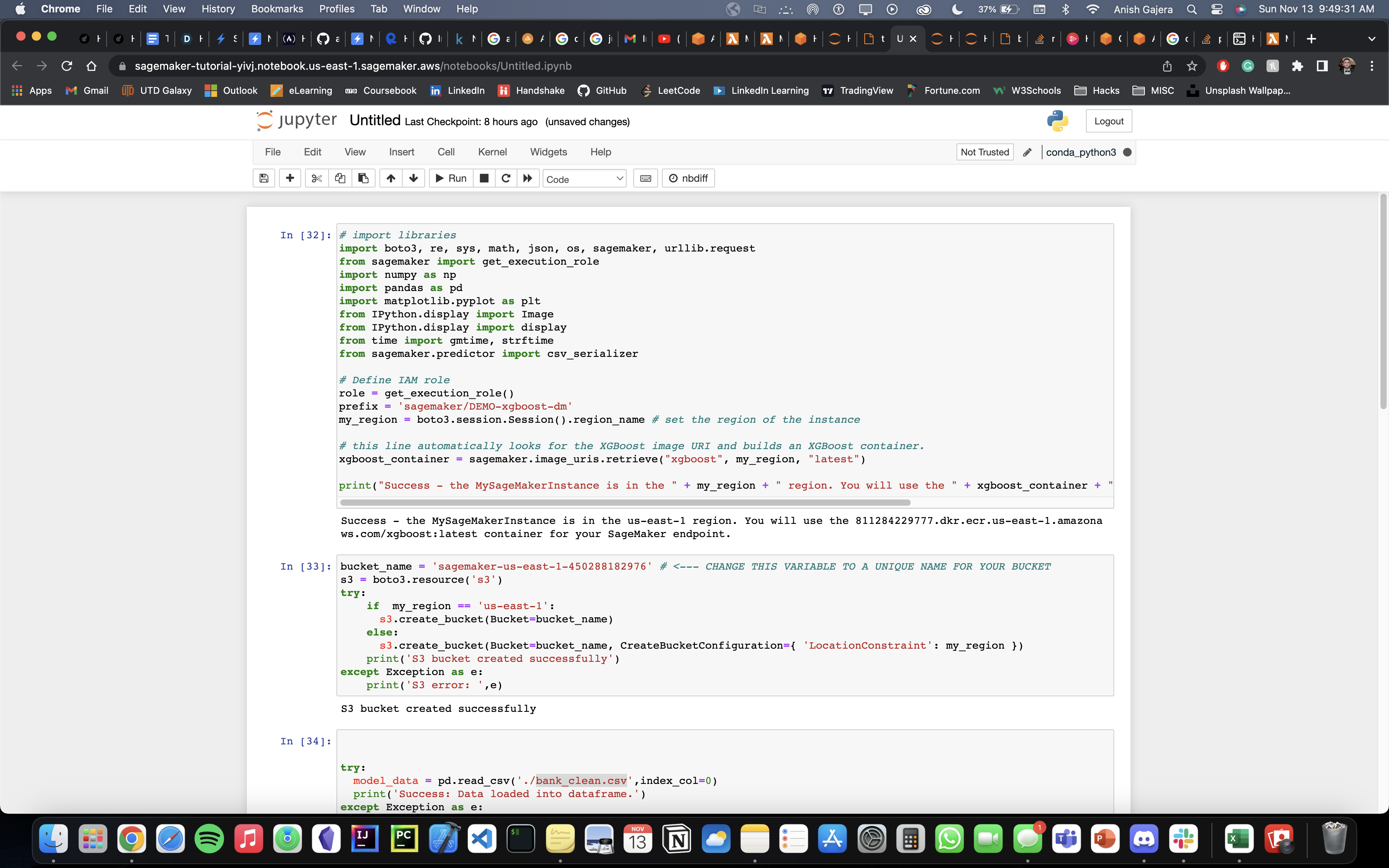The image size is (1389, 868).
Task: Open the command palette keyboard icon
Action: (645, 179)
